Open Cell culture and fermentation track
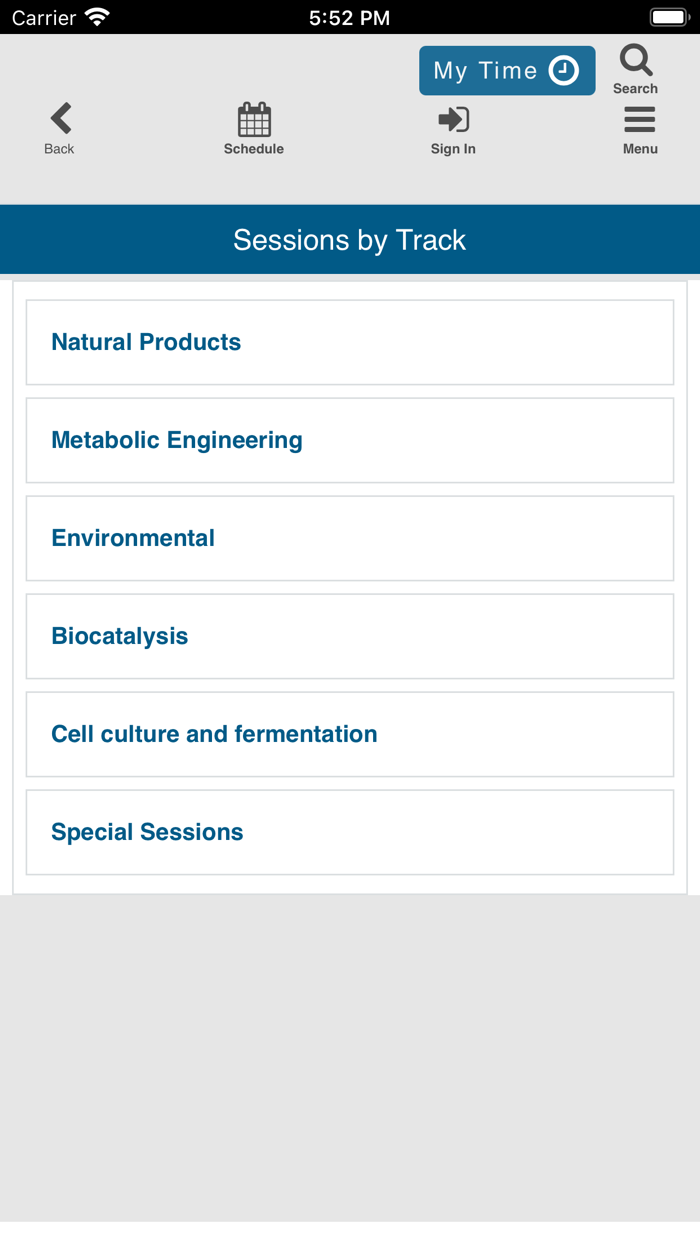 tap(350, 734)
